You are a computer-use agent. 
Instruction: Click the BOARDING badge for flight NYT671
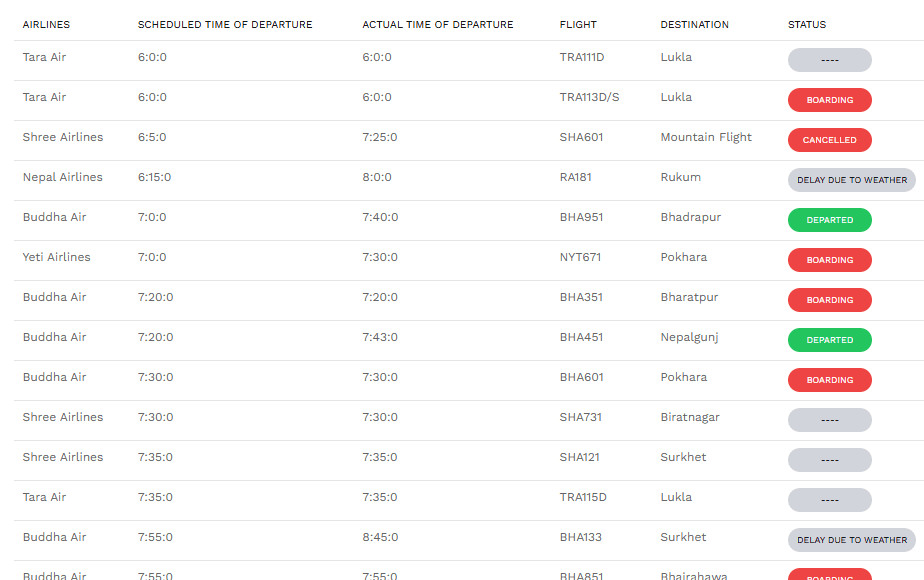pyautogui.click(x=829, y=260)
